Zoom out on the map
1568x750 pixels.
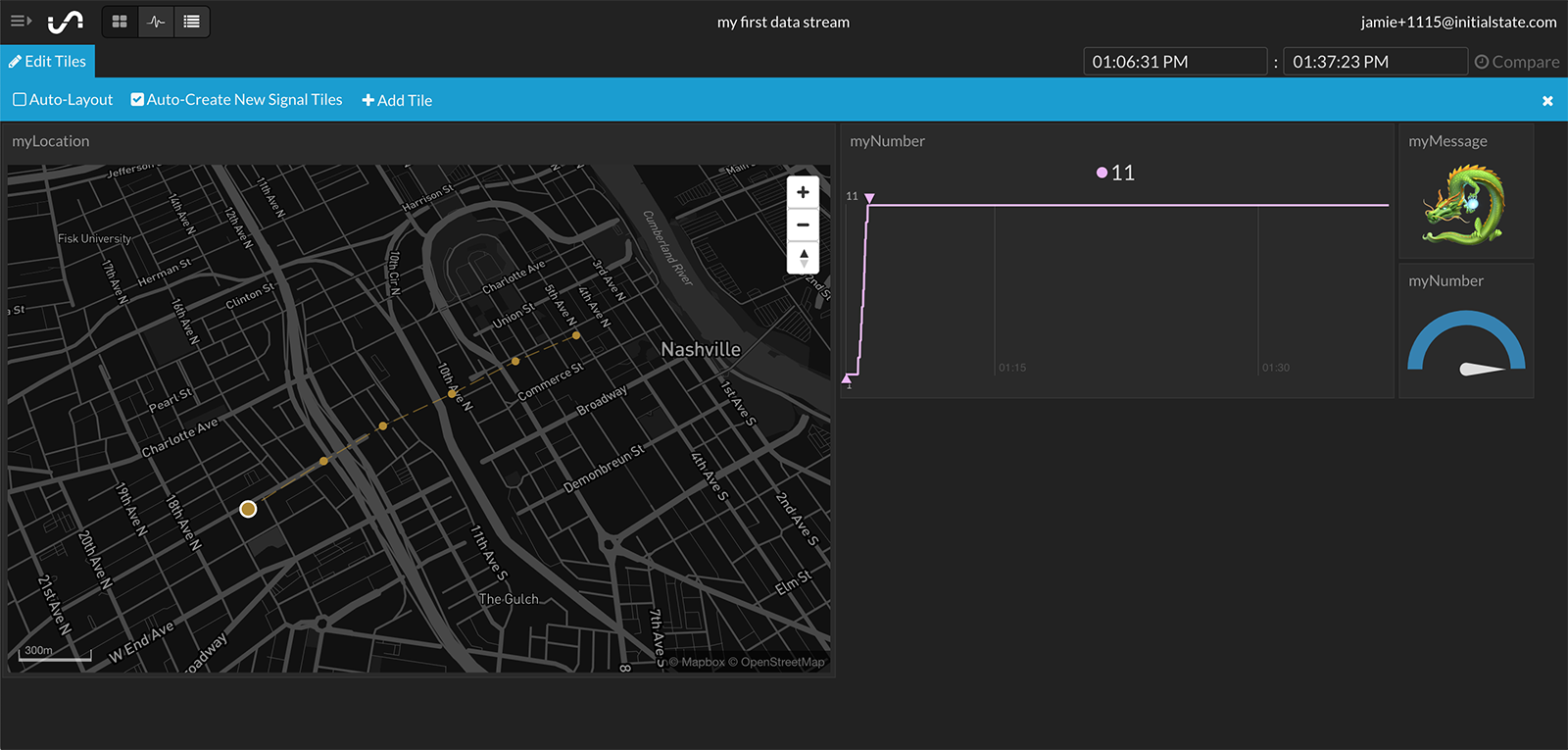point(803,225)
